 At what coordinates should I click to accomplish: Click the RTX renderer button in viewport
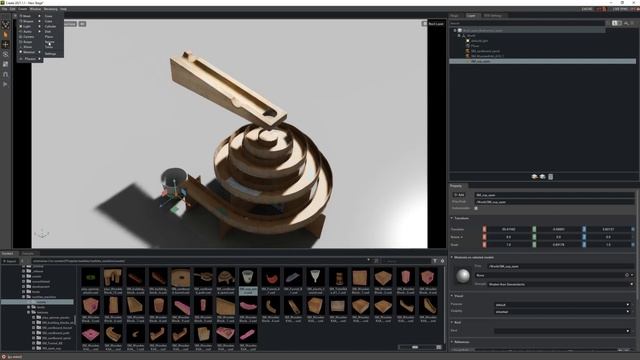pos(70,24)
